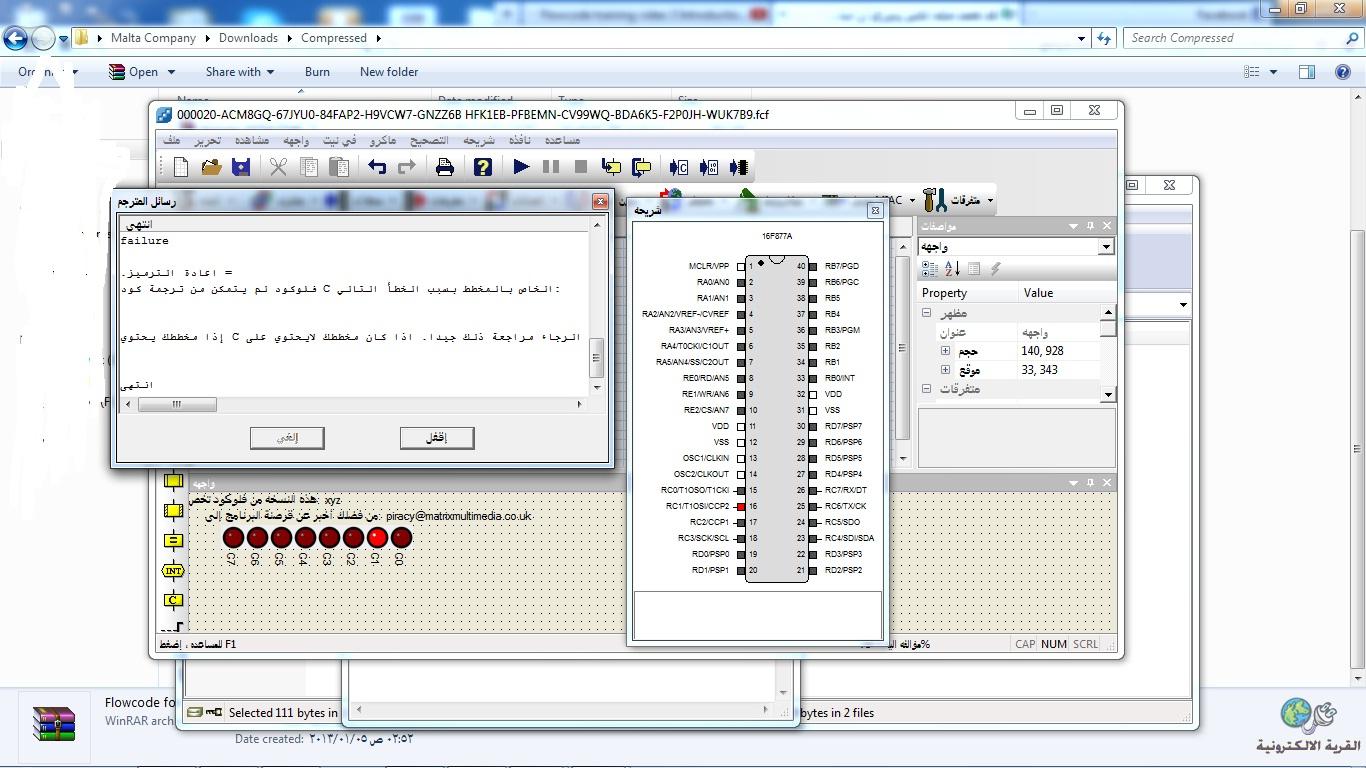Expand the موقع property row
Viewport: 1366px width, 768px height.
click(945, 370)
